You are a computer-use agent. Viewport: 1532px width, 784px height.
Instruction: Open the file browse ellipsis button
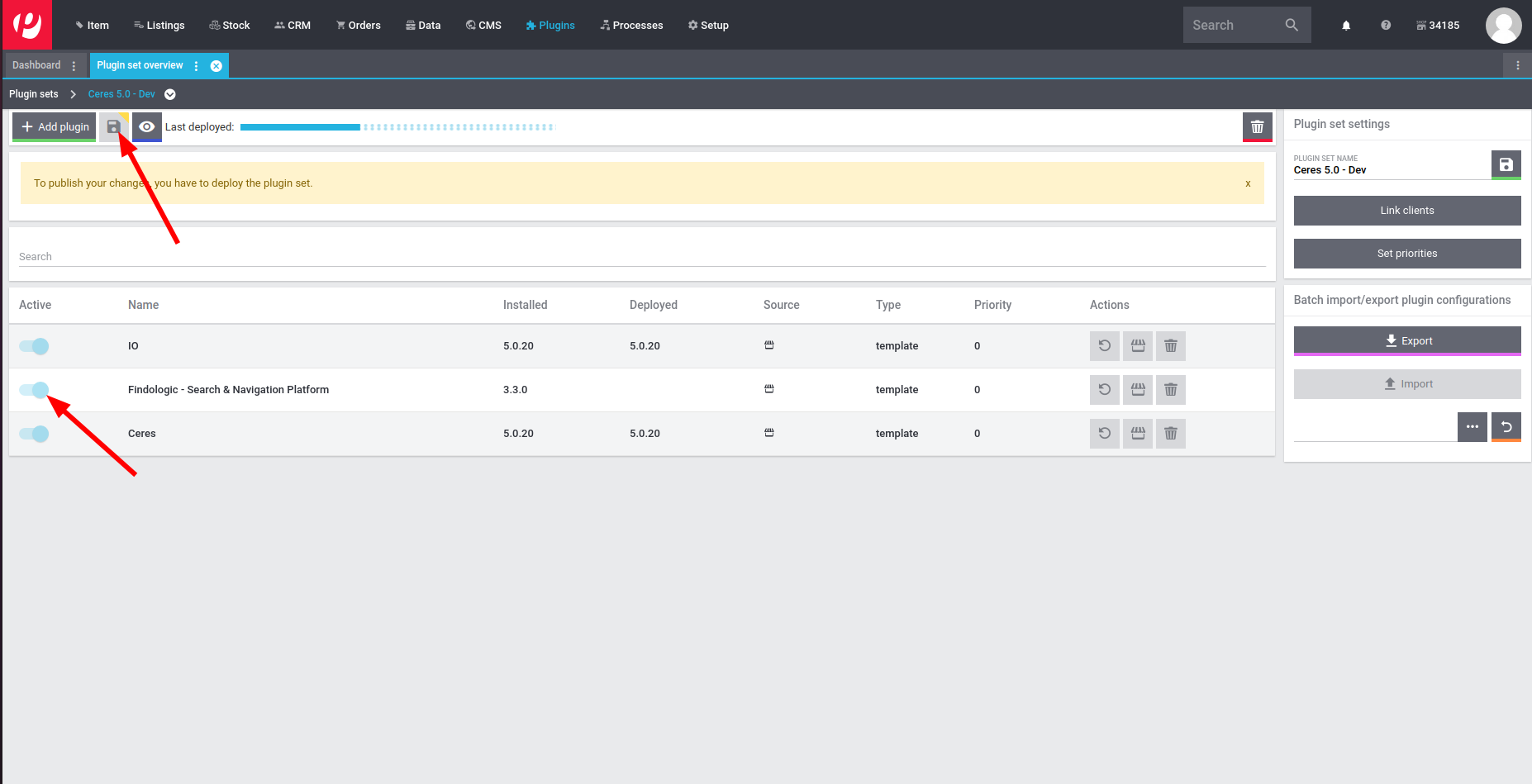[1473, 427]
